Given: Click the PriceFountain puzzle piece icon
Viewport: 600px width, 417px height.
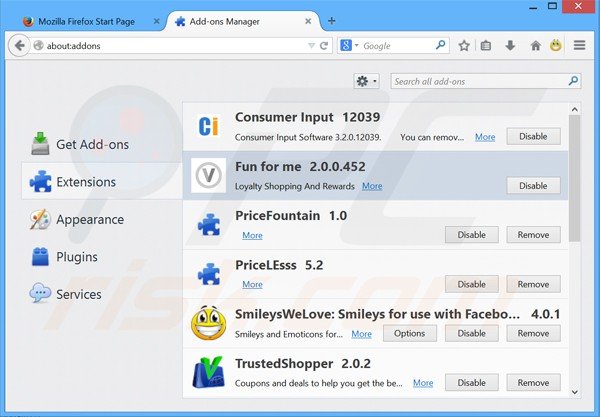Looking at the screenshot, I should tap(209, 225).
